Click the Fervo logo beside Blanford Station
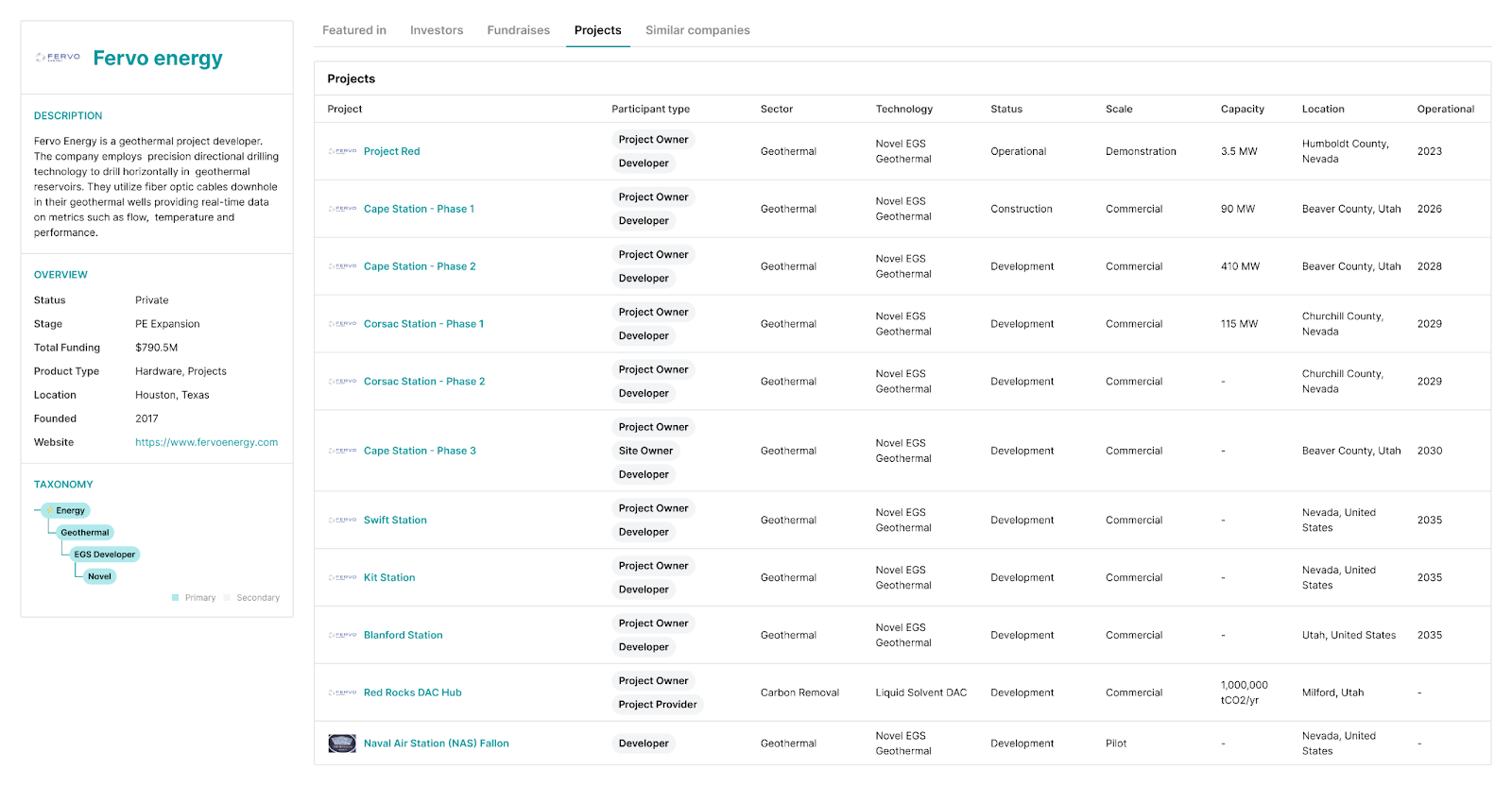The width and height of the screenshot is (1512, 786). [342, 636]
